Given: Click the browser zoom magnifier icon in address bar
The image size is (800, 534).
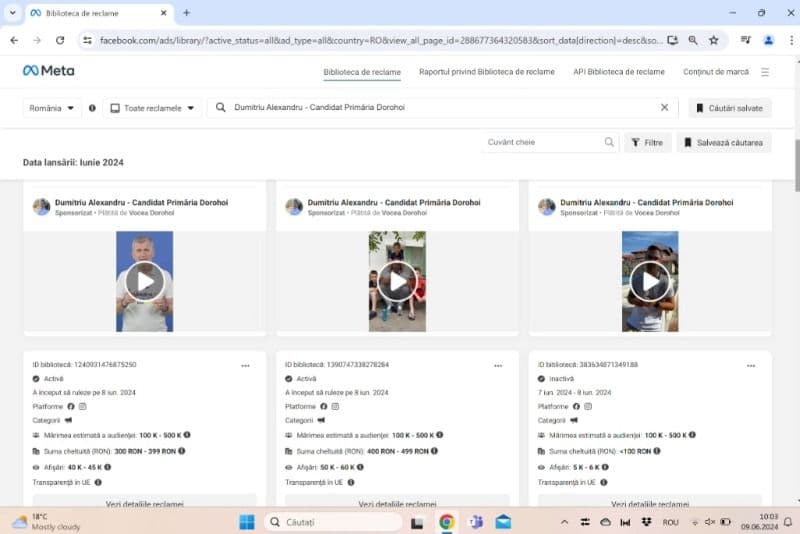Looking at the screenshot, I should click(x=693, y=40).
